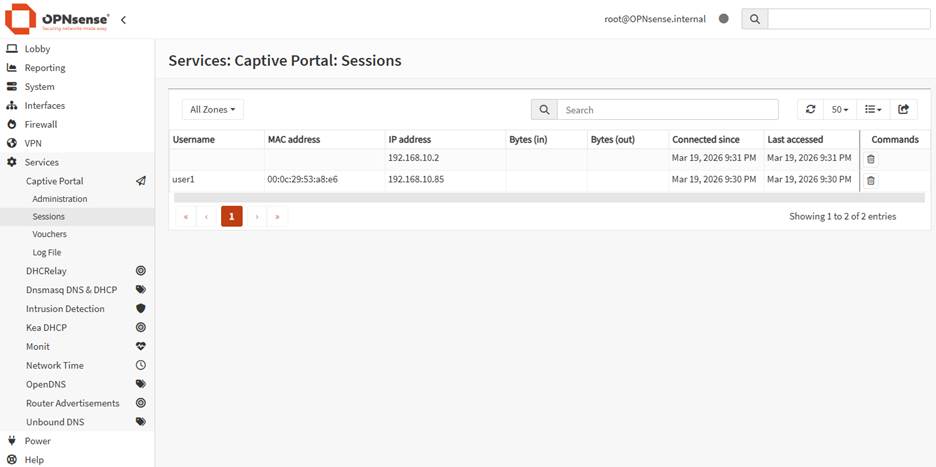936x467 pixels.
Task: Click the Captive Portal paper plane icon
Action: coord(141,181)
